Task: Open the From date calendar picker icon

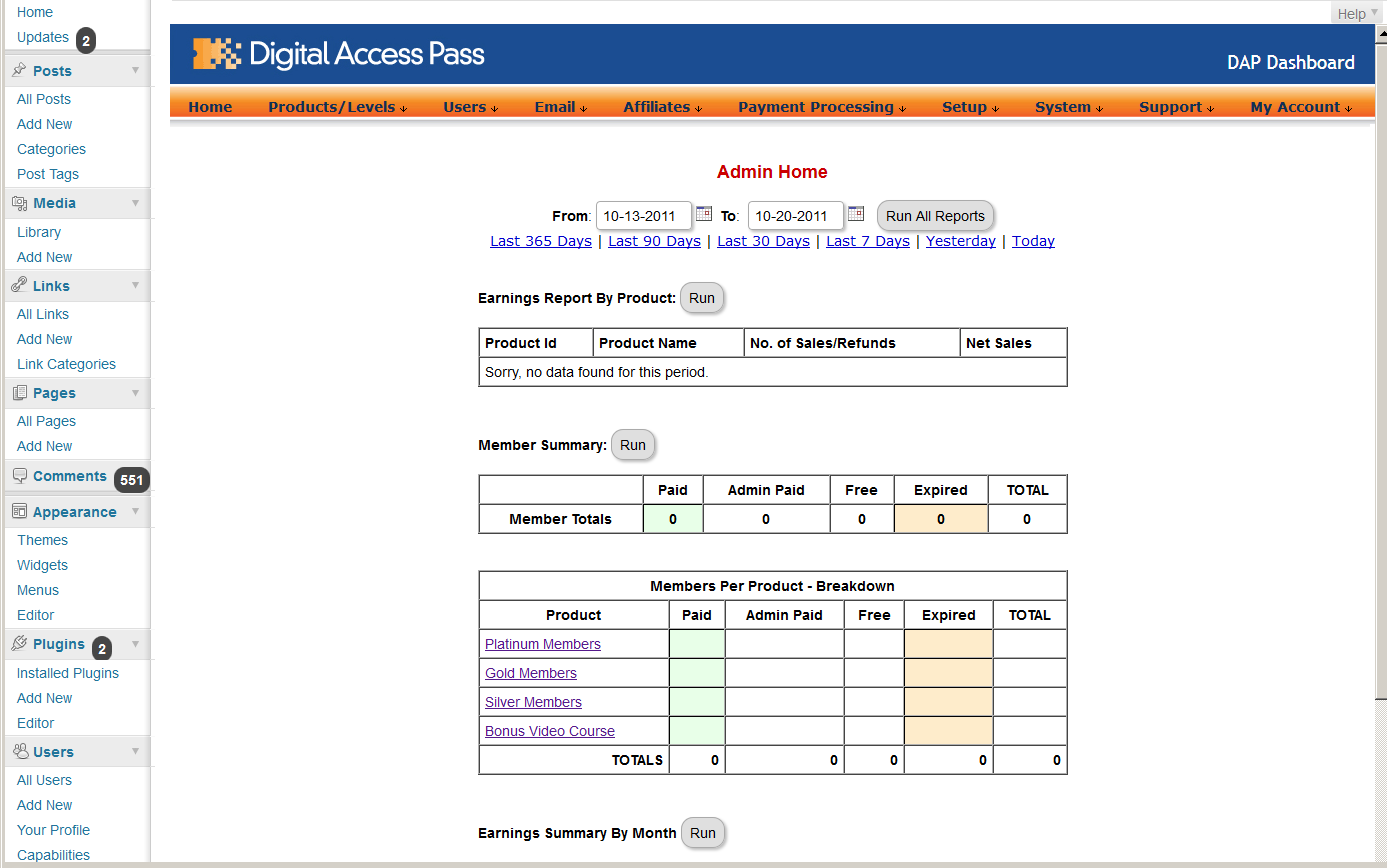Action: (704, 213)
